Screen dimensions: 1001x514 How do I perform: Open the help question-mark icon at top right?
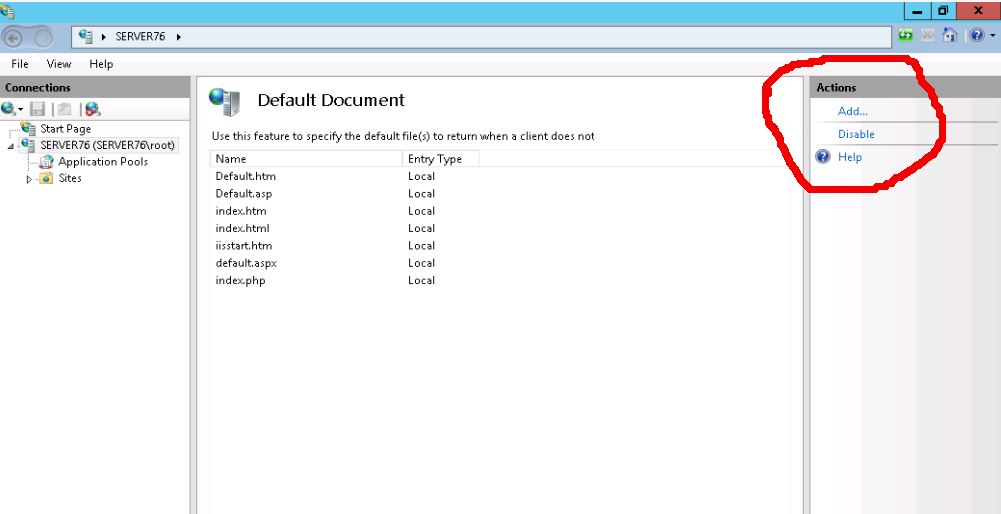(977, 35)
